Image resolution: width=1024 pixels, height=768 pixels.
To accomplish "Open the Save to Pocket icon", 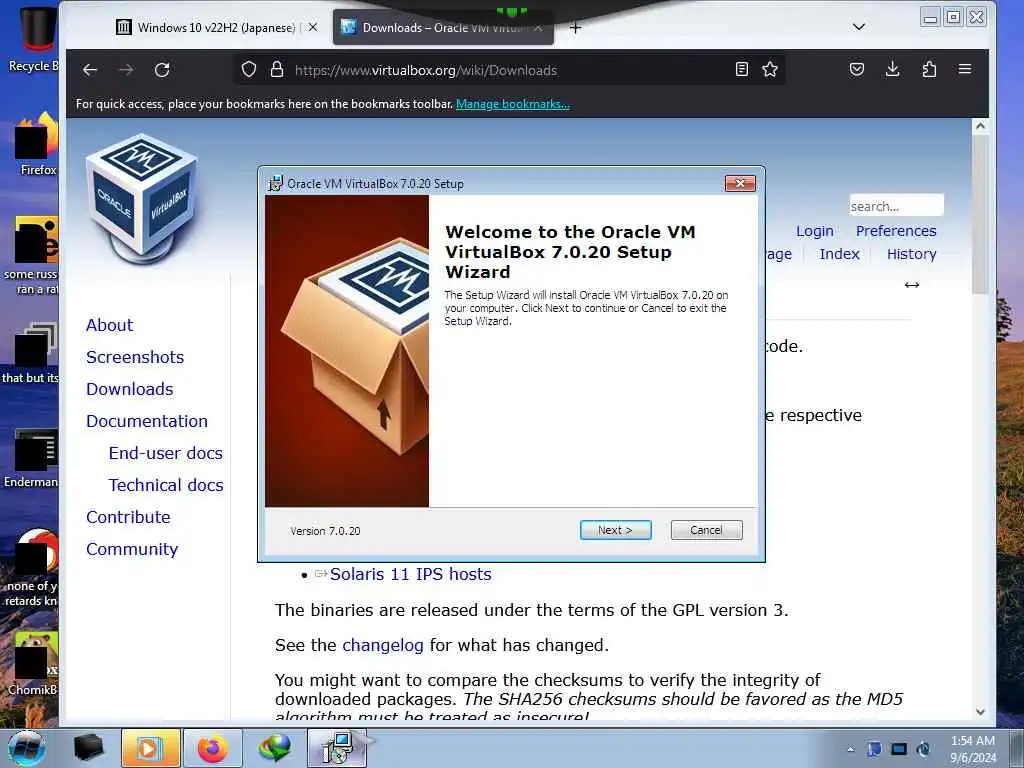I will pos(857,69).
